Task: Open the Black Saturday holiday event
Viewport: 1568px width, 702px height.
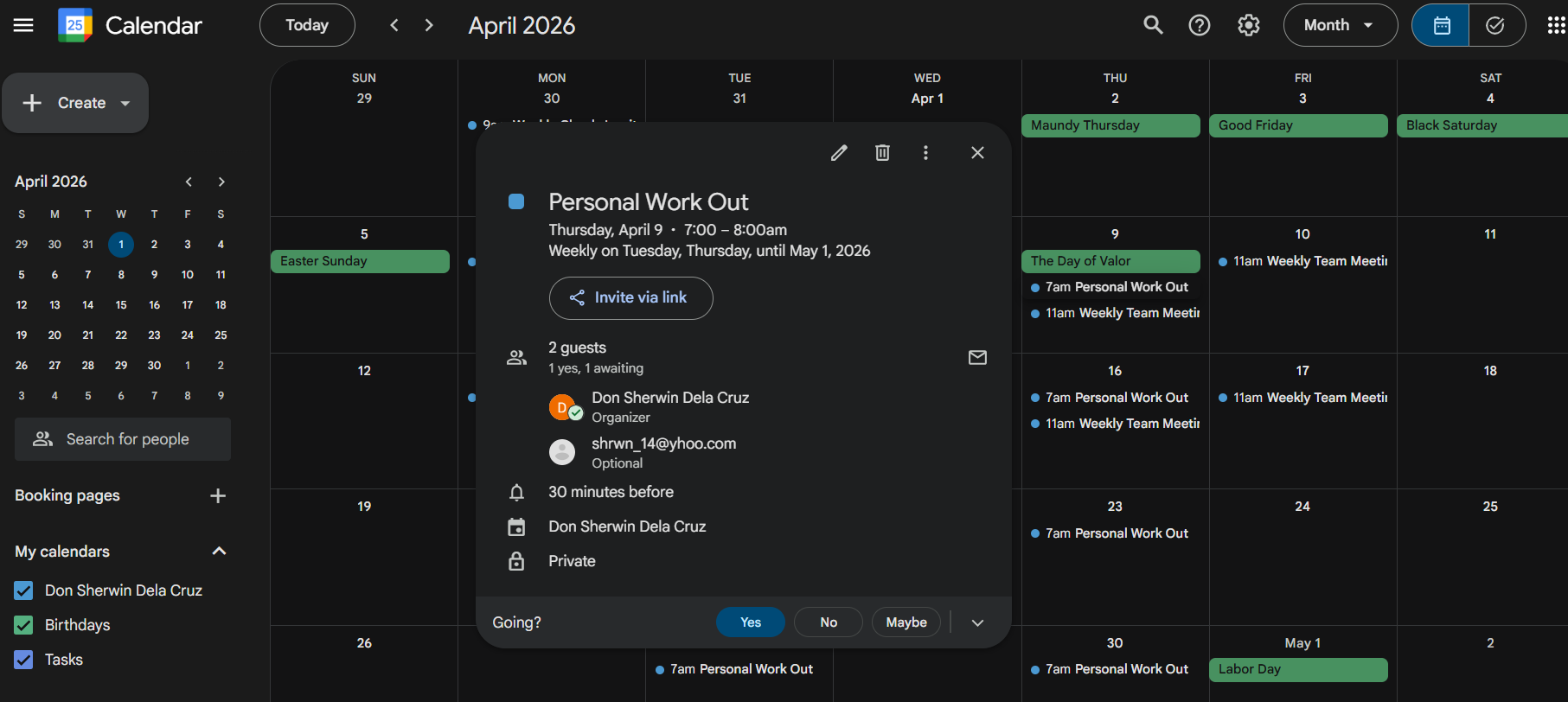Action: pos(1482,125)
